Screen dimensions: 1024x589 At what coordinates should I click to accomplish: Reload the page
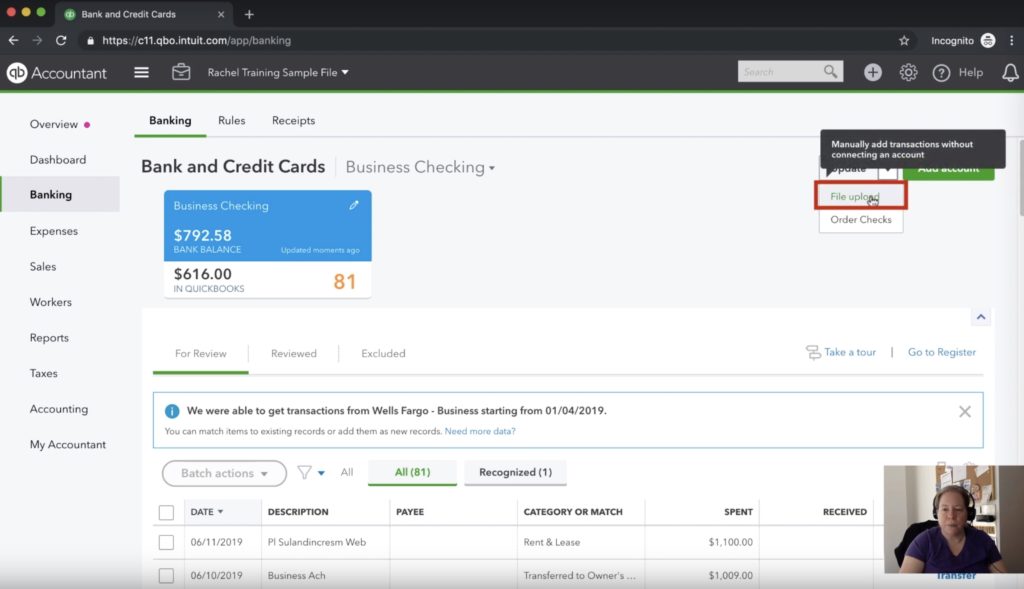[61, 40]
